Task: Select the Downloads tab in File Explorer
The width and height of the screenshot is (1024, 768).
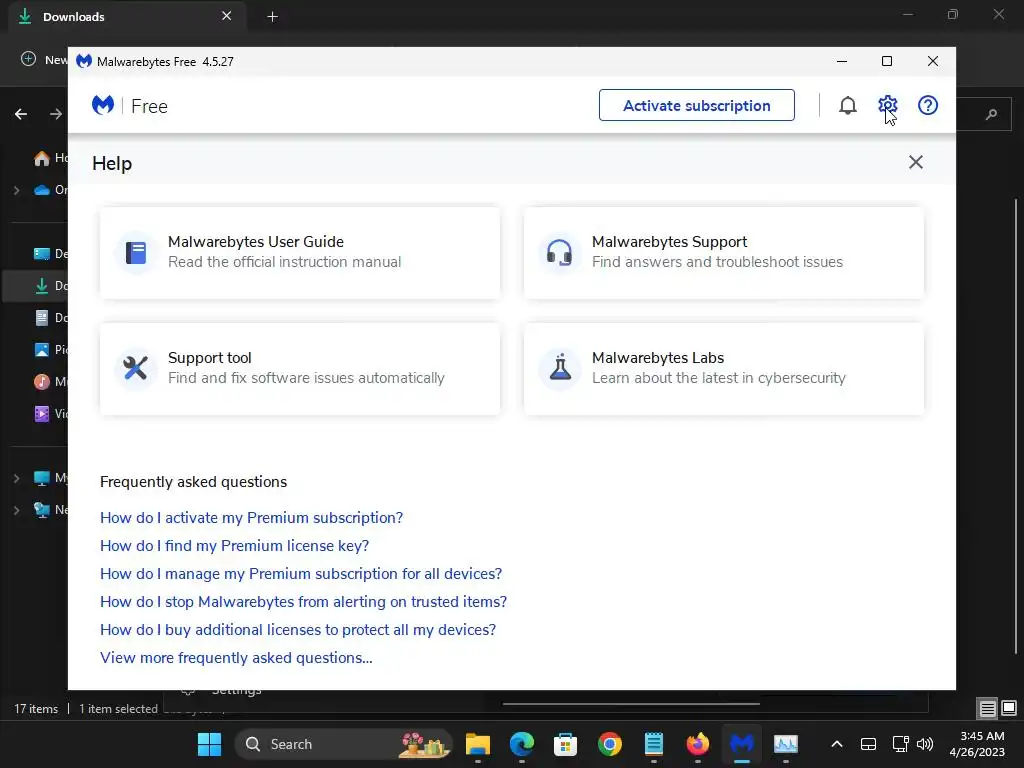Action: coord(127,16)
